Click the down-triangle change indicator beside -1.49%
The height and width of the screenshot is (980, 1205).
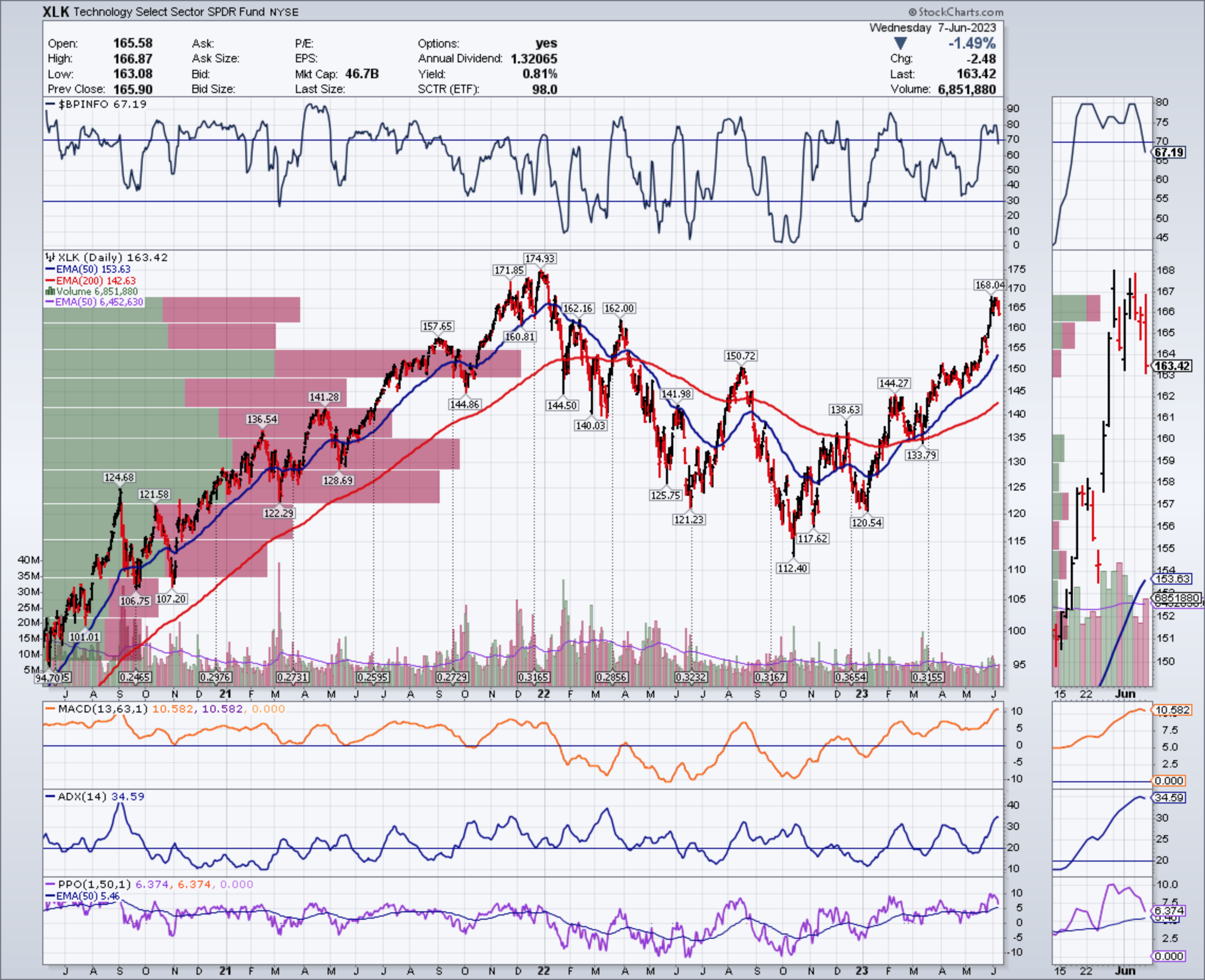900,43
